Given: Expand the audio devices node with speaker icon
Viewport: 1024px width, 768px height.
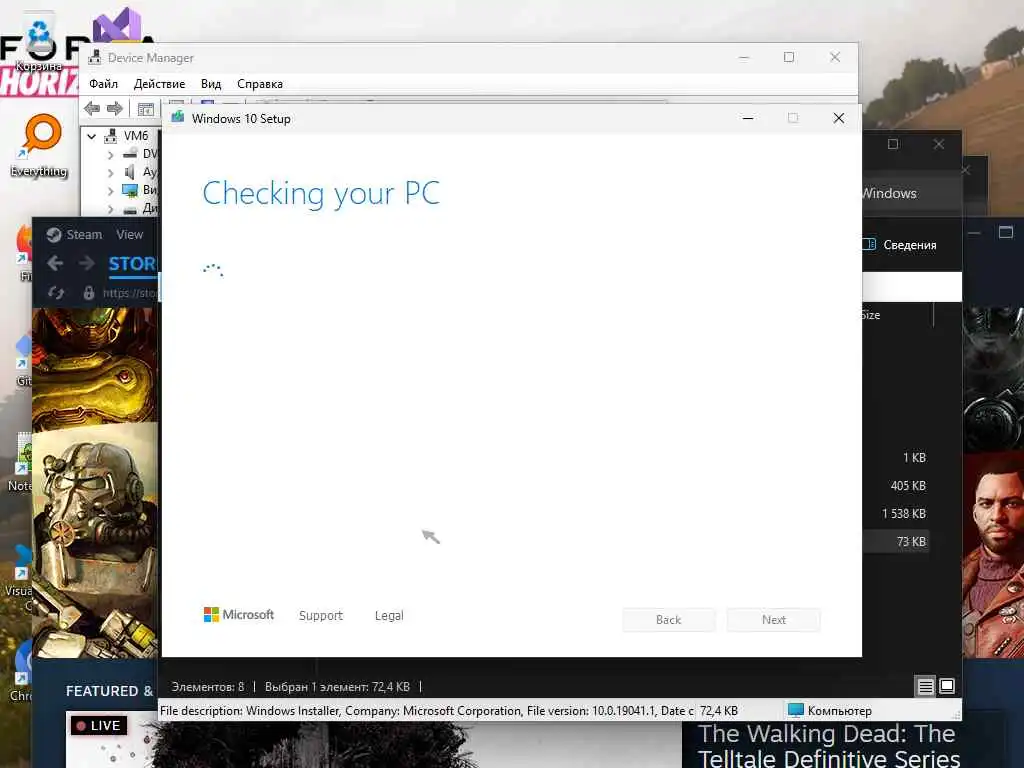Looking at the screenshot, I should tap(110, 173).
